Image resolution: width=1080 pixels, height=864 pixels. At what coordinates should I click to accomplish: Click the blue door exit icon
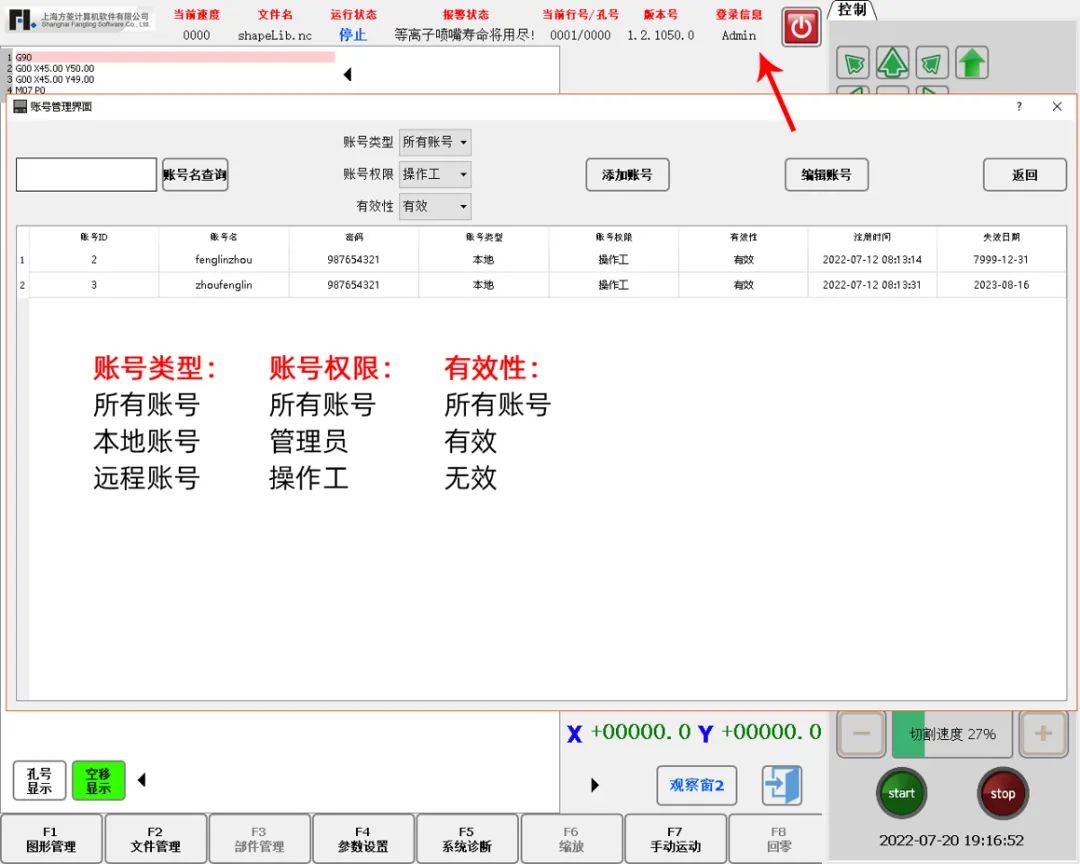tap(782, 785)
